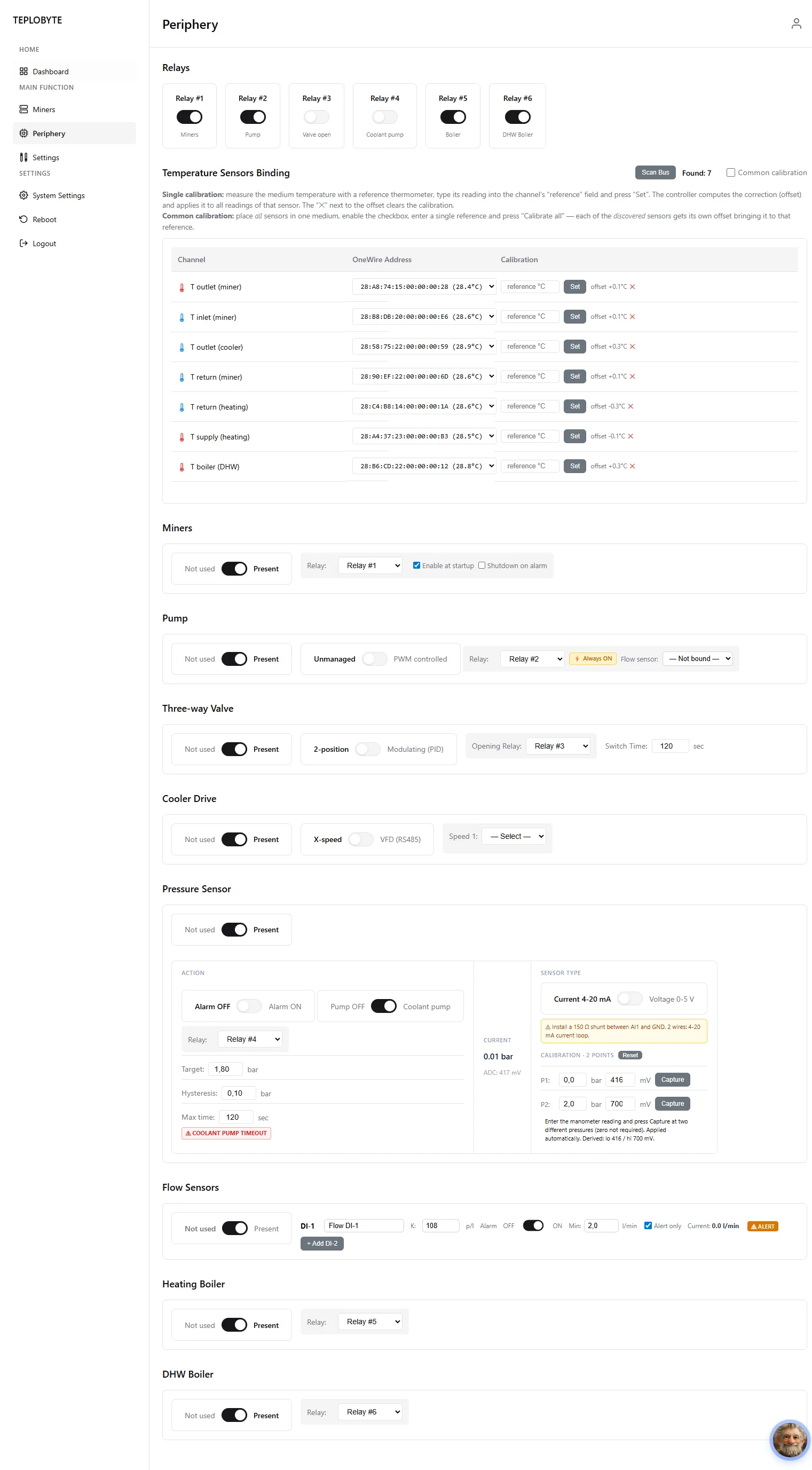Screen dimensions: 812x1470
Task: Click the Always ON lightning badge
Action: click(593, 658)
